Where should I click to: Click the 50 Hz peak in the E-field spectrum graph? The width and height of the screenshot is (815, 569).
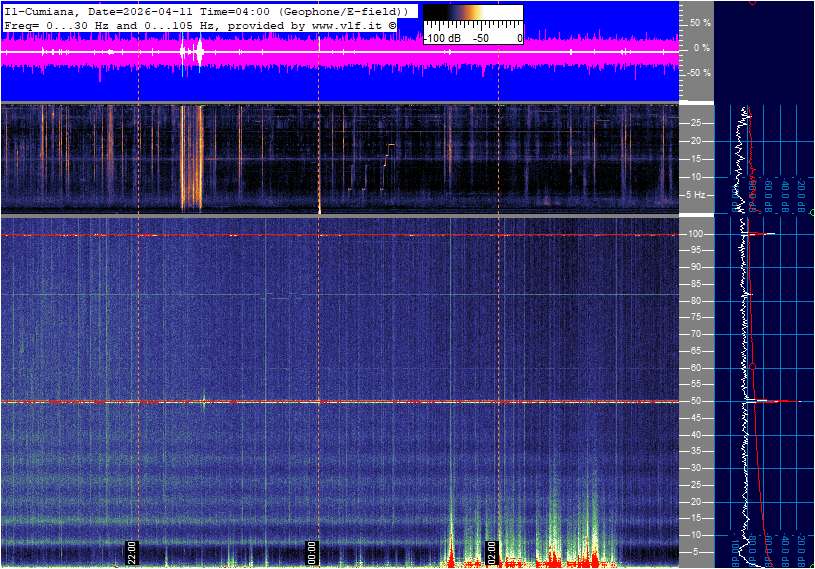pyautogui.click(x=774, y=401)
